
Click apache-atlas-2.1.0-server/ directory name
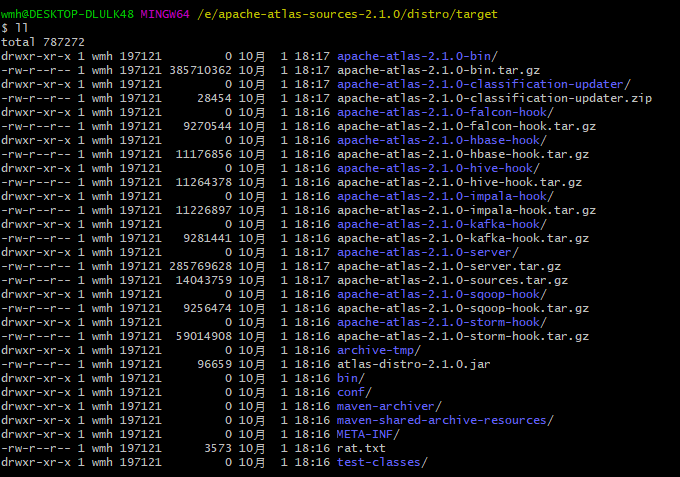click(428, 252)
